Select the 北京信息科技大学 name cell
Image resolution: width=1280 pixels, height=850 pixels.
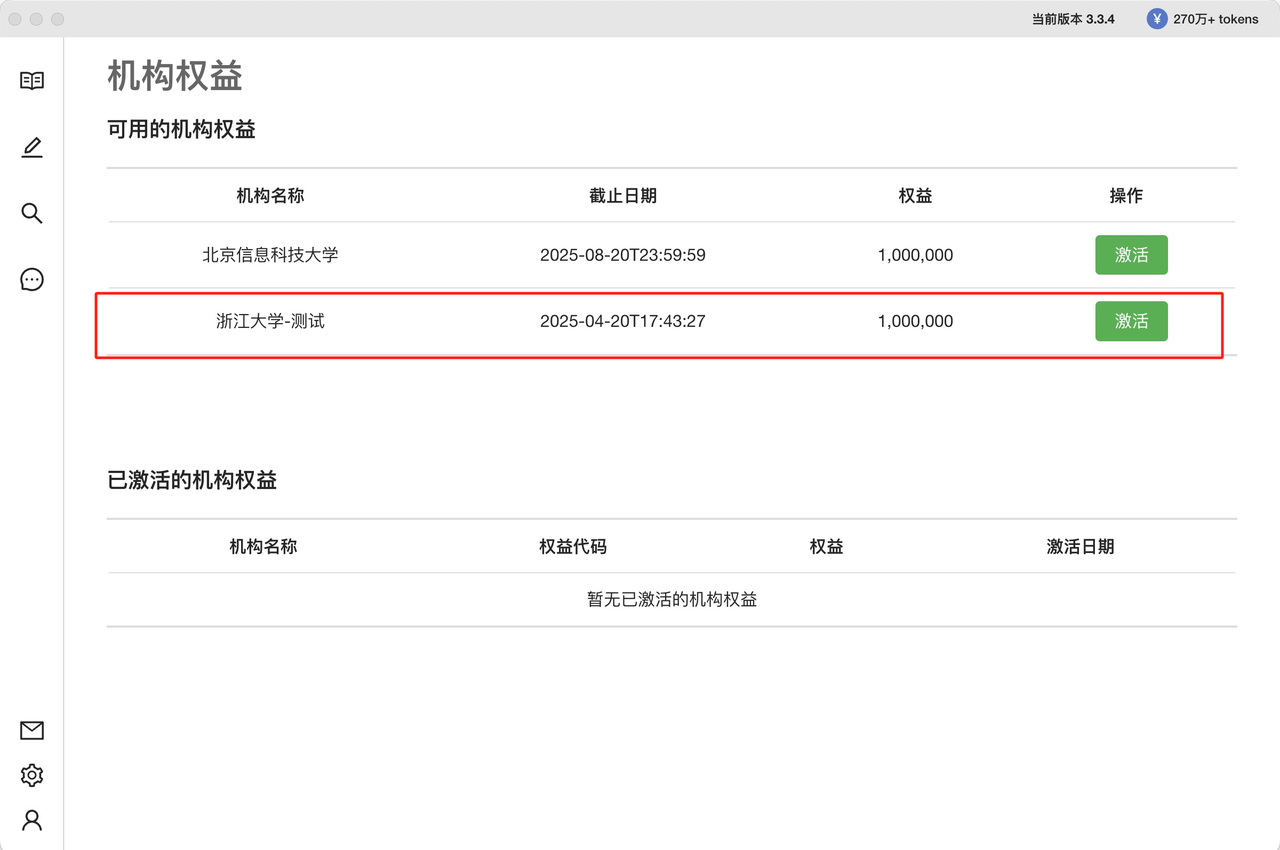tap(270, 255)
